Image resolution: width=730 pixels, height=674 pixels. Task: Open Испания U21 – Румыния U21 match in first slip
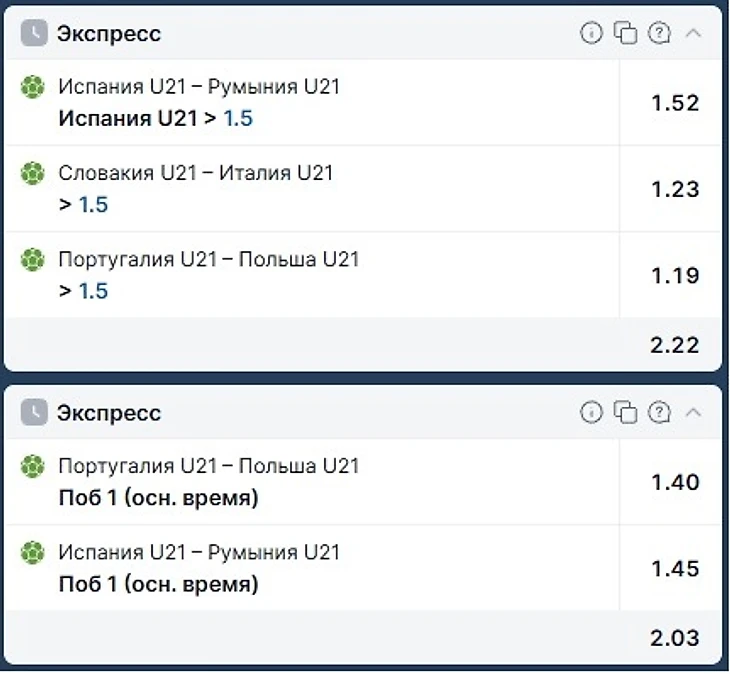click(199, 87)
